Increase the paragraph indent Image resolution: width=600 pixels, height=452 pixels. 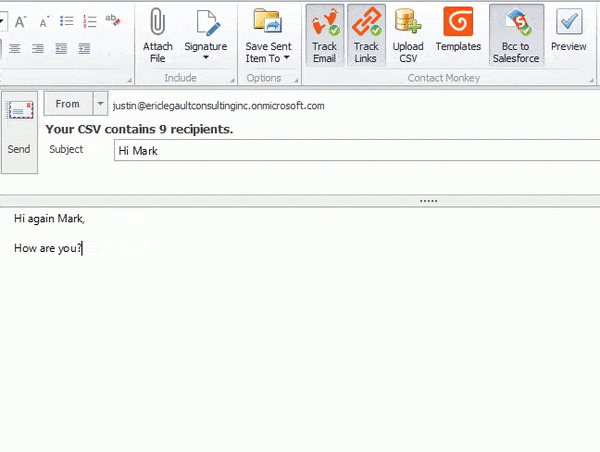tap(84, 49)
